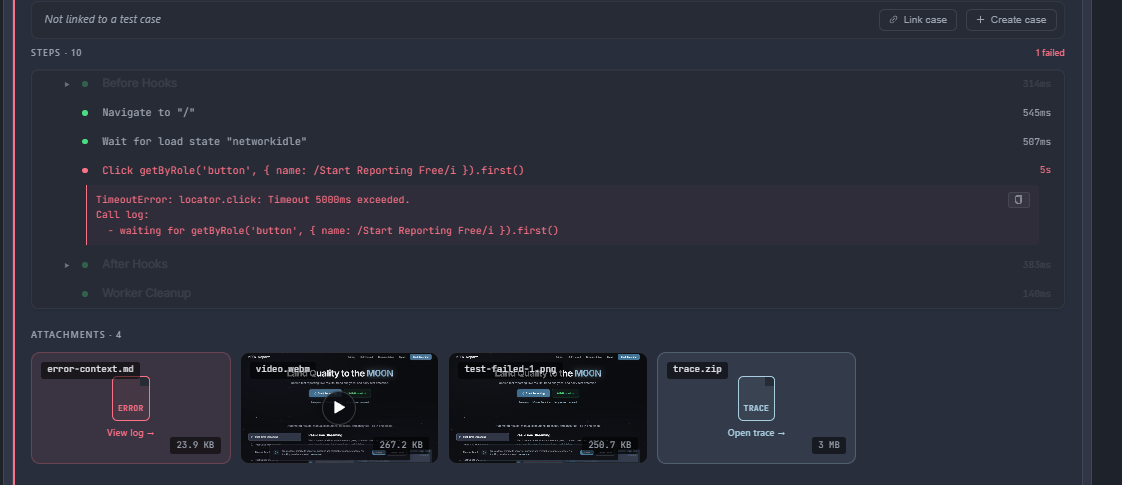Click the ERROR file icon
Image resolution: width=1122 pixels, height=485 pixels.
click(x=131, y=398)
